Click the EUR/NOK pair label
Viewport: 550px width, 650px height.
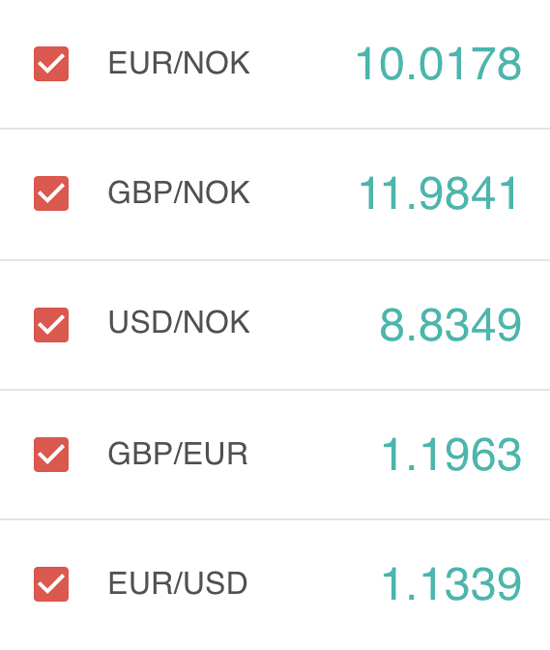click(x=179, y=63)
